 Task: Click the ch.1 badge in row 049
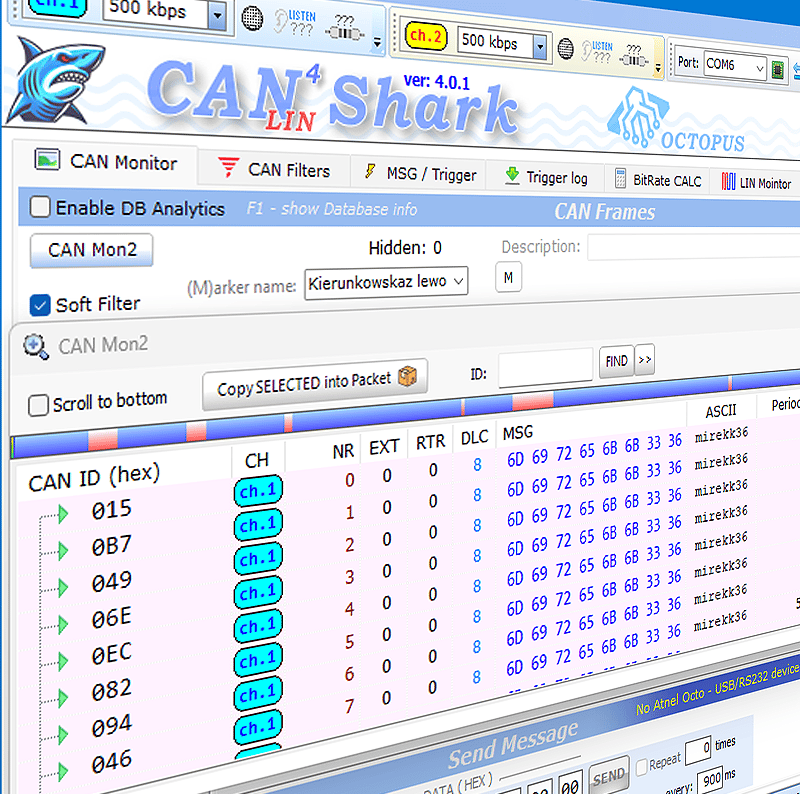point(258,559)
